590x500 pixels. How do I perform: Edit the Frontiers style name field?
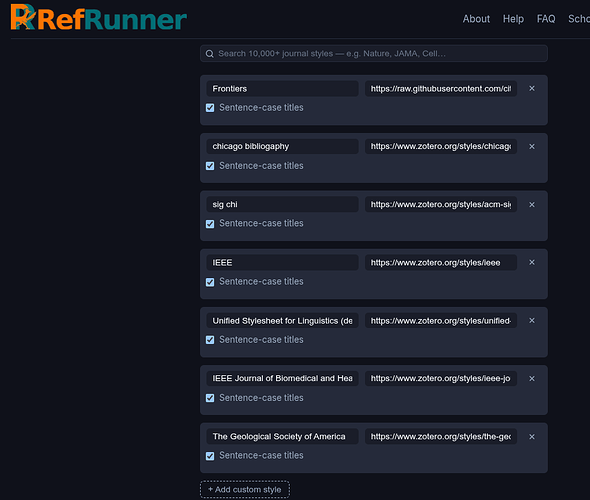[282, 89]
